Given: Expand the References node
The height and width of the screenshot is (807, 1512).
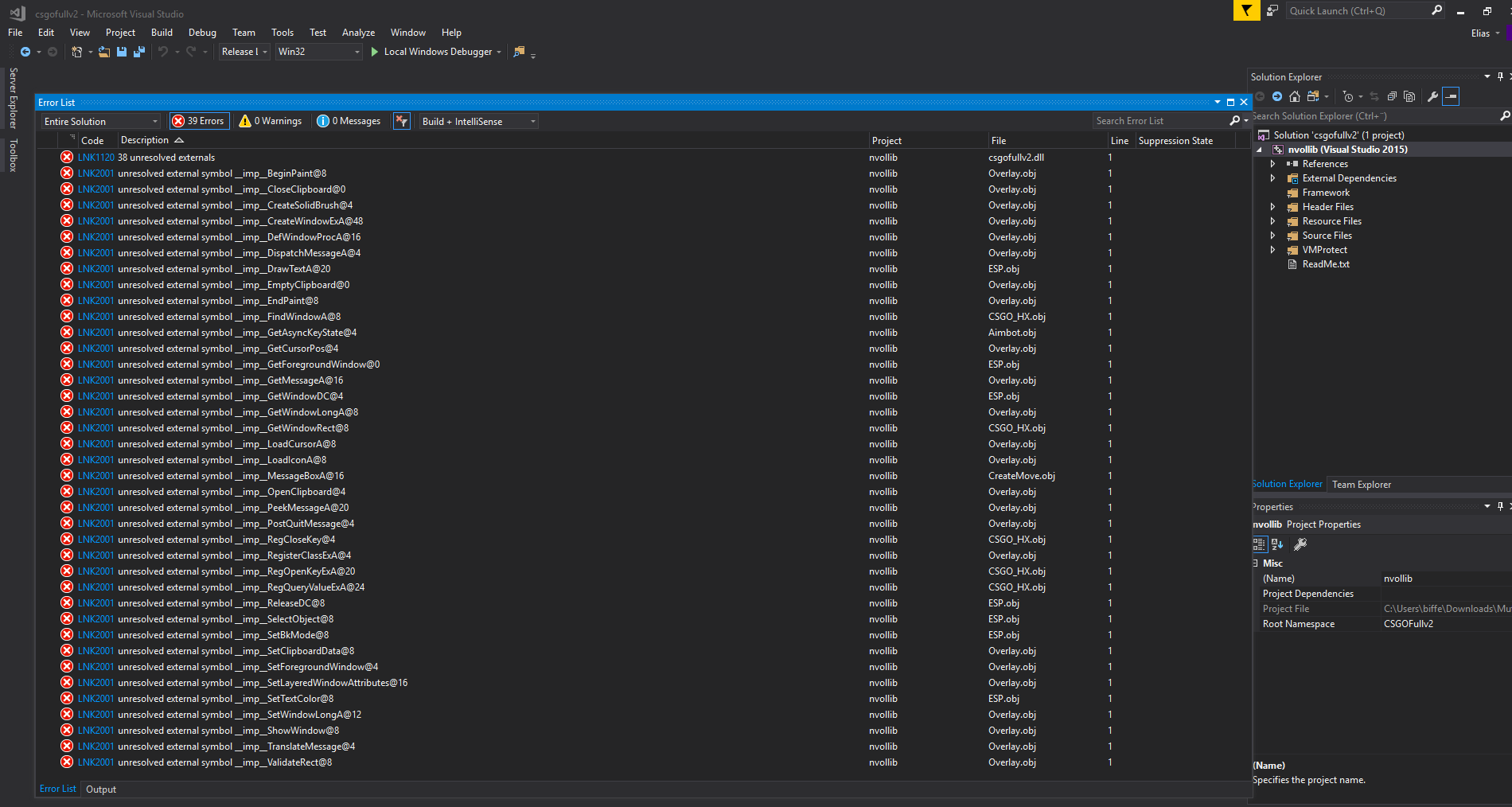Looking at the screenshot, I should coord(1272,164).
